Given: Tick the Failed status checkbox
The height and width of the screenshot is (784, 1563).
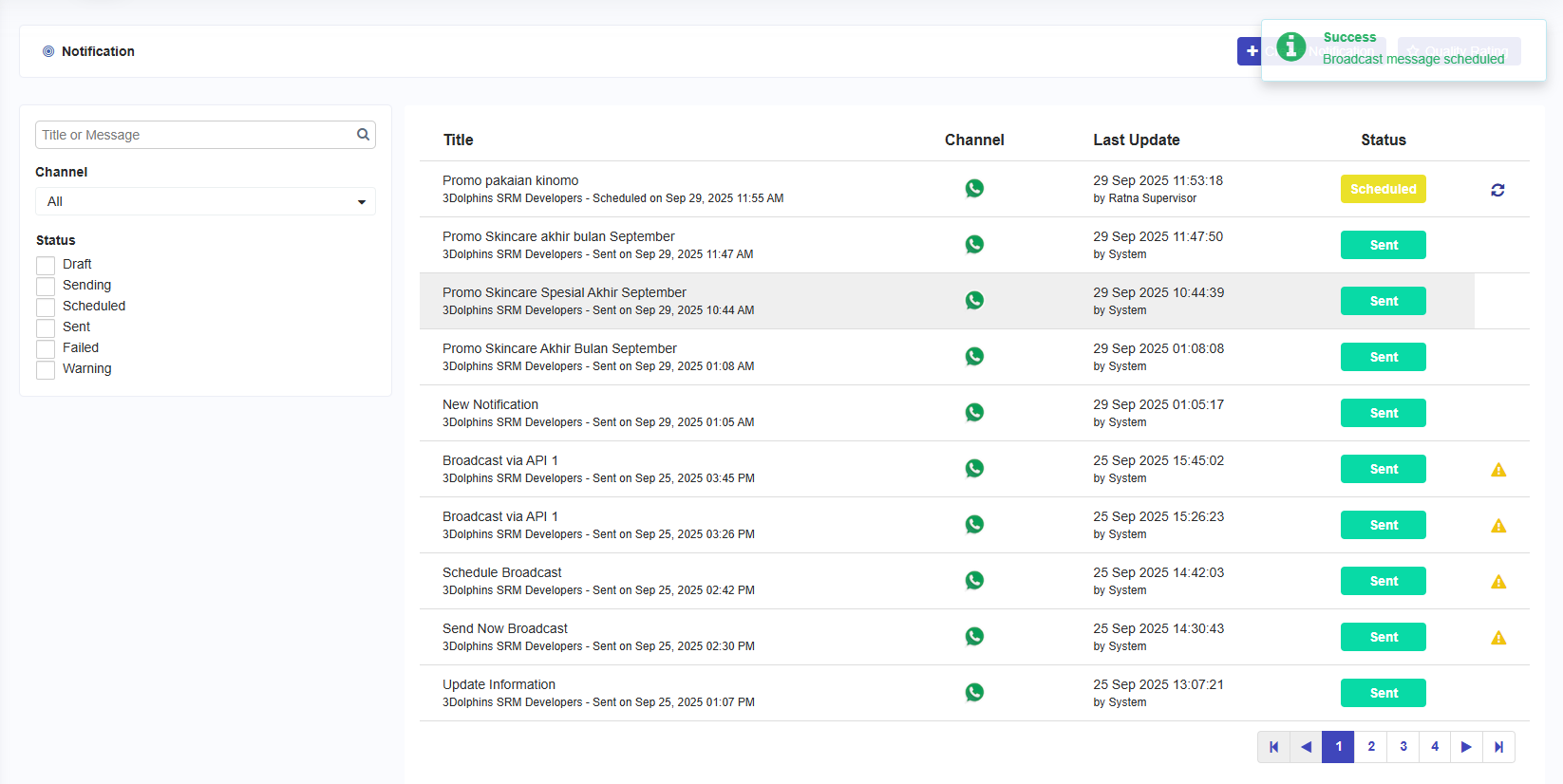Looking at the screenshot, I should [x=46, y=348].
